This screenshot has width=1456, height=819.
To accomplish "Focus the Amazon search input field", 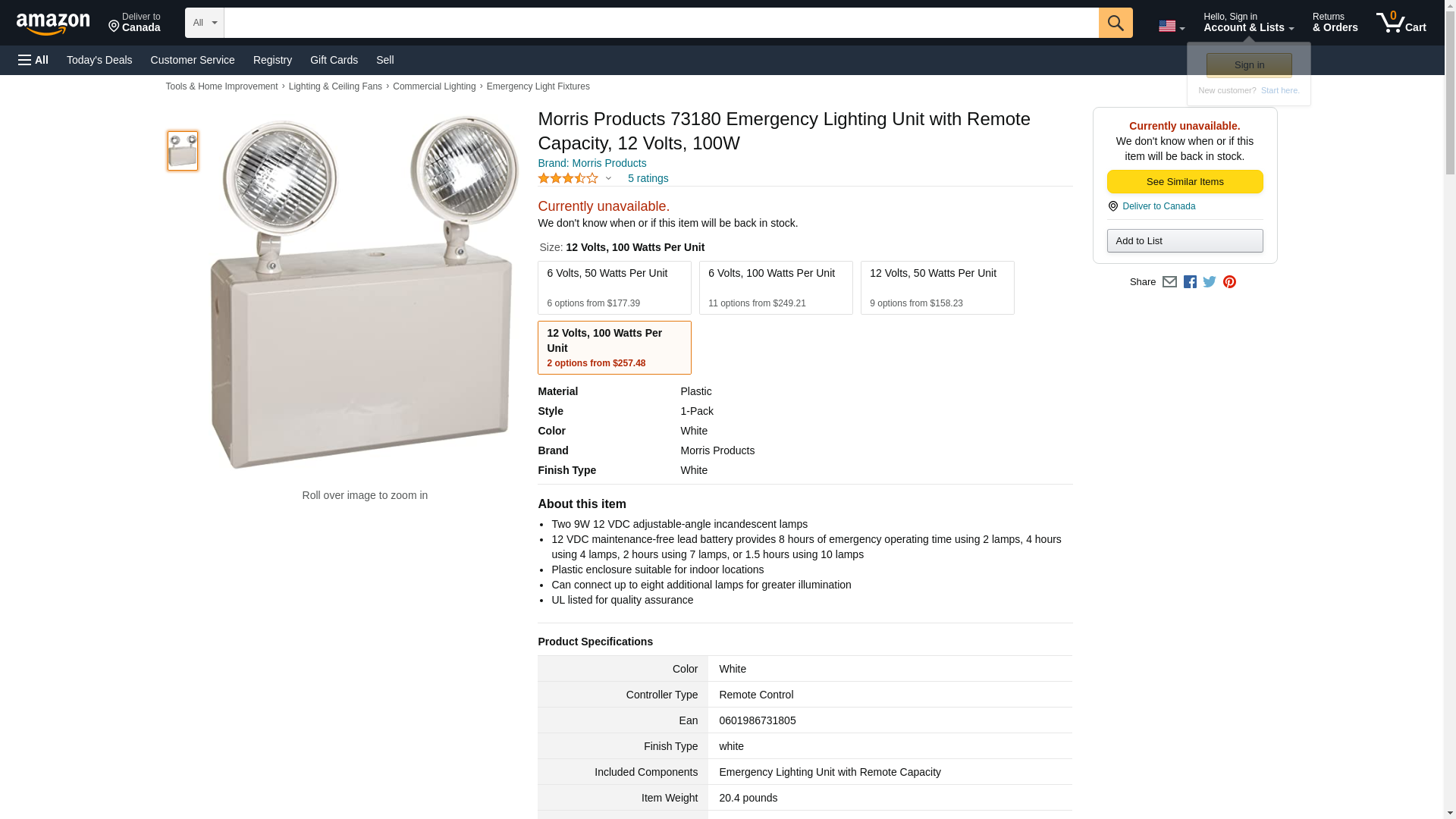I will pos(661,23).
